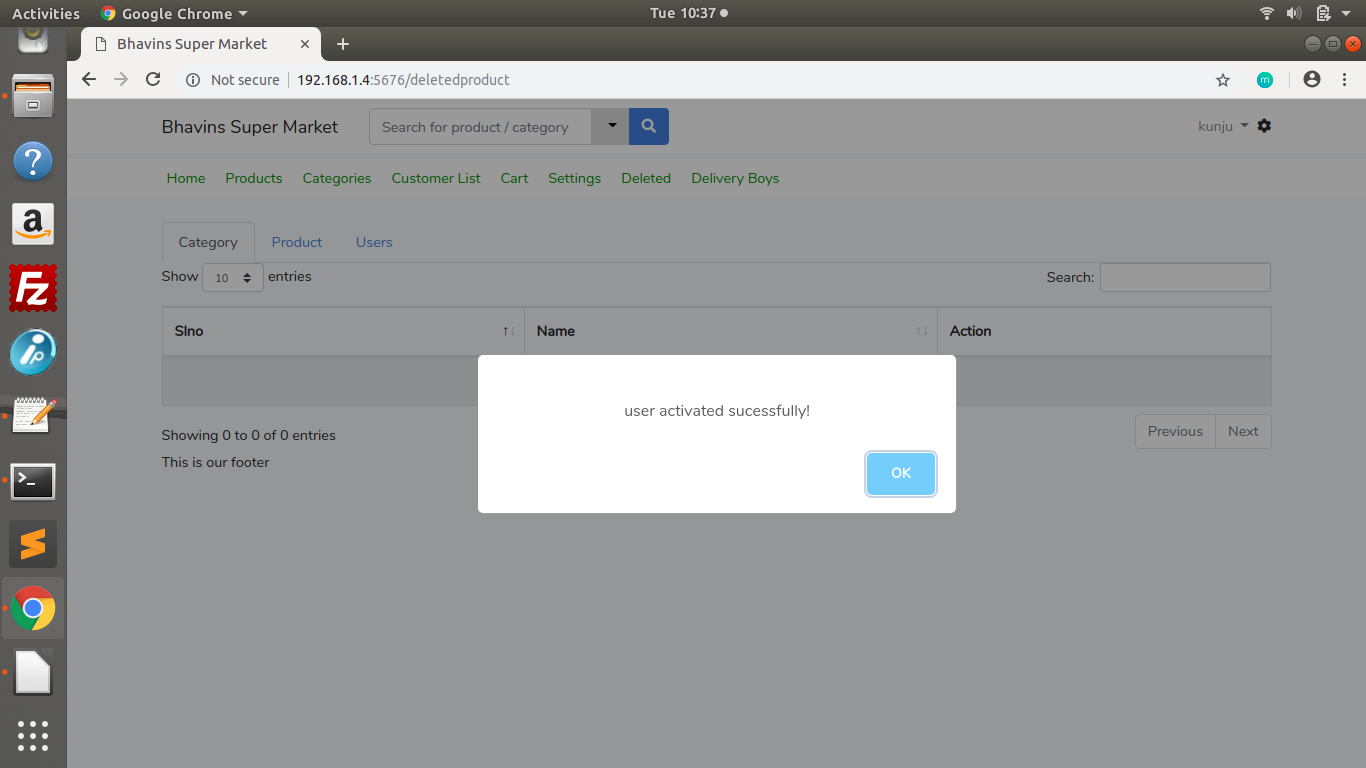Click the volume icon in top bar
The width and height of the screenshot is (1366, 768).
coord(1294,13)
